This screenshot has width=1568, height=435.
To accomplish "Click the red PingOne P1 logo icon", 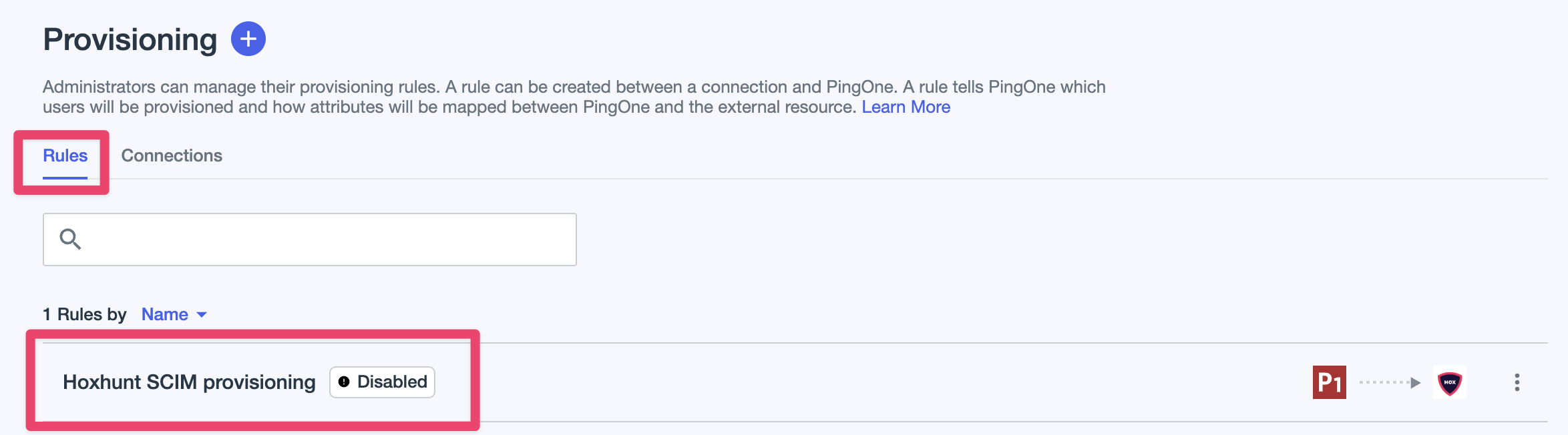I will tap(1329, 382).
